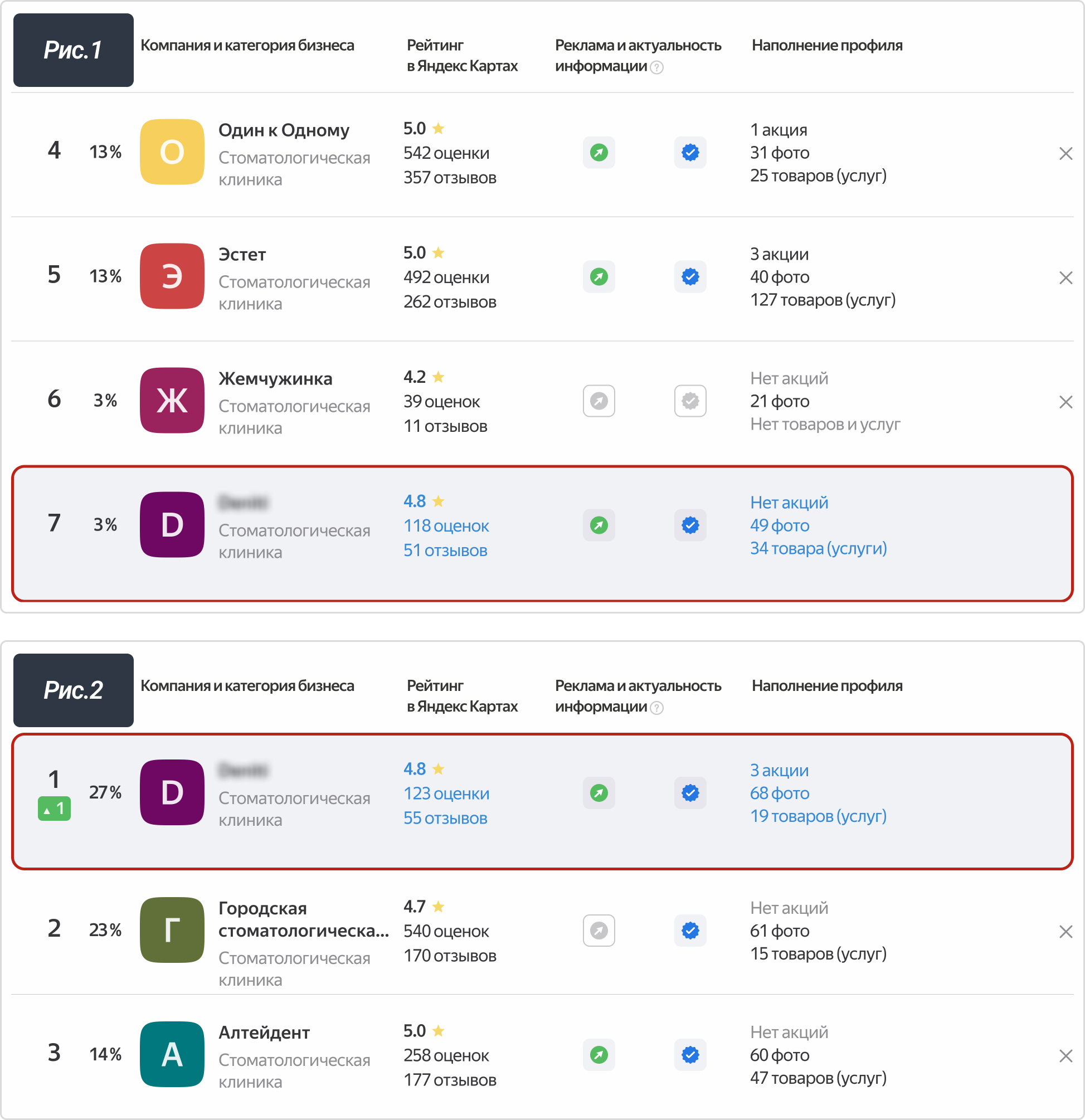Click the gray verified badge for Жемчужинка
Screen dimensions: 1085x1120
tap(690, 401)
